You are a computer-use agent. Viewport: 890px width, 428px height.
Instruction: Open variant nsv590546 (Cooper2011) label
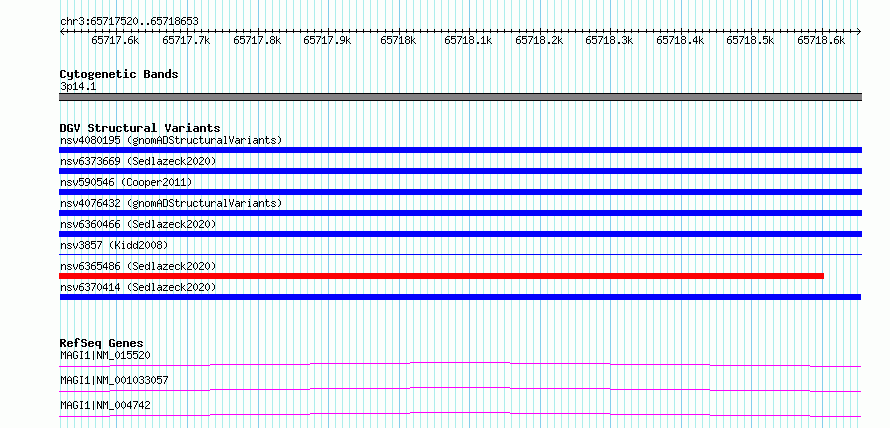click(126, 182)
